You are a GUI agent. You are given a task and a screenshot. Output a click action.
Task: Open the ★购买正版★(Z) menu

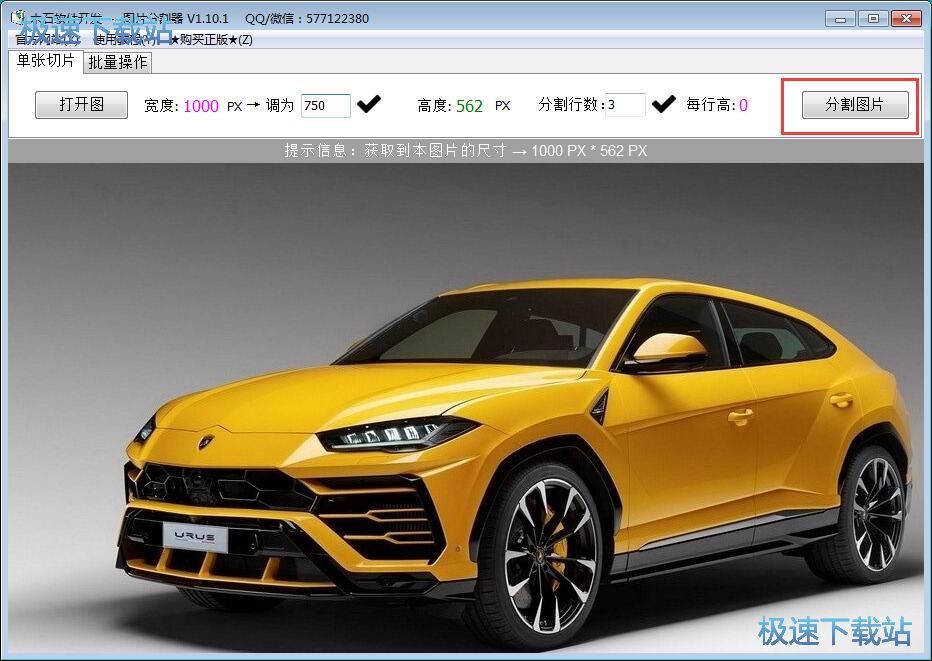tap(211, 40)
